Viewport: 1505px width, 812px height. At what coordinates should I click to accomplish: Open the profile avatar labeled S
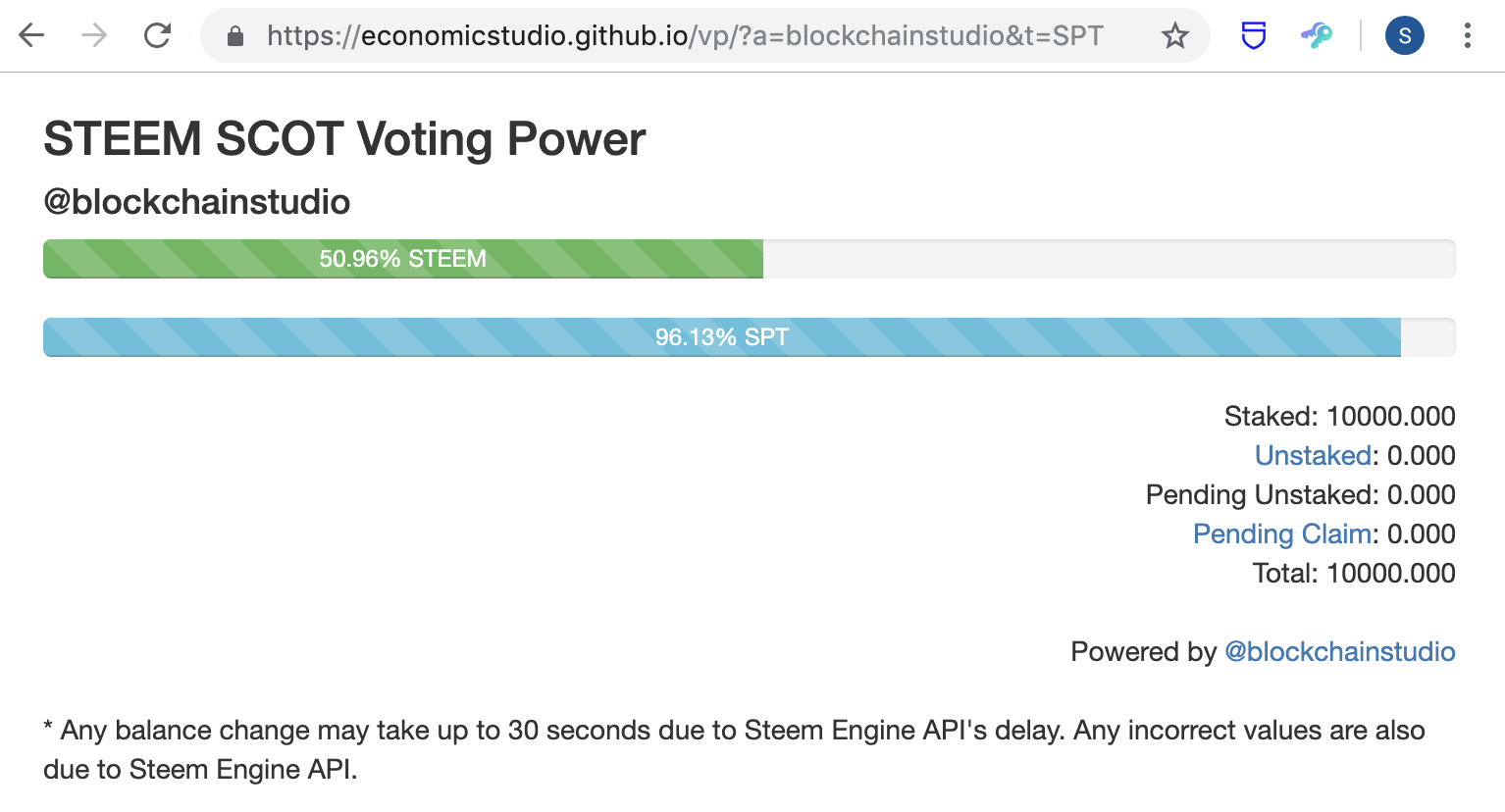pos(1404,36)
